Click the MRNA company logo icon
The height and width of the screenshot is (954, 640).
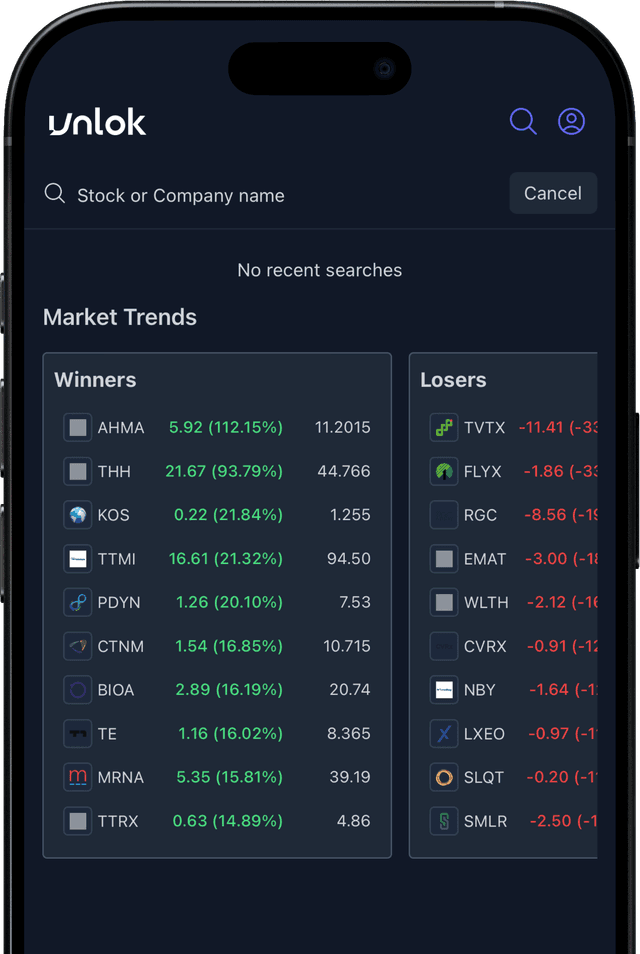pos(77,777)
